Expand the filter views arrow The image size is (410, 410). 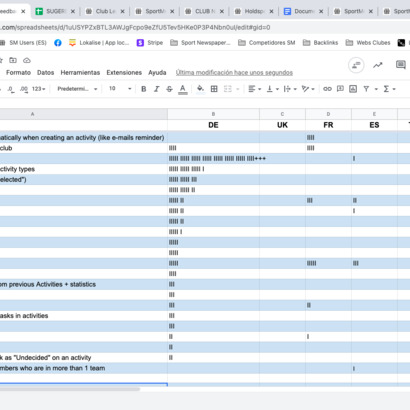coord(376,89)
